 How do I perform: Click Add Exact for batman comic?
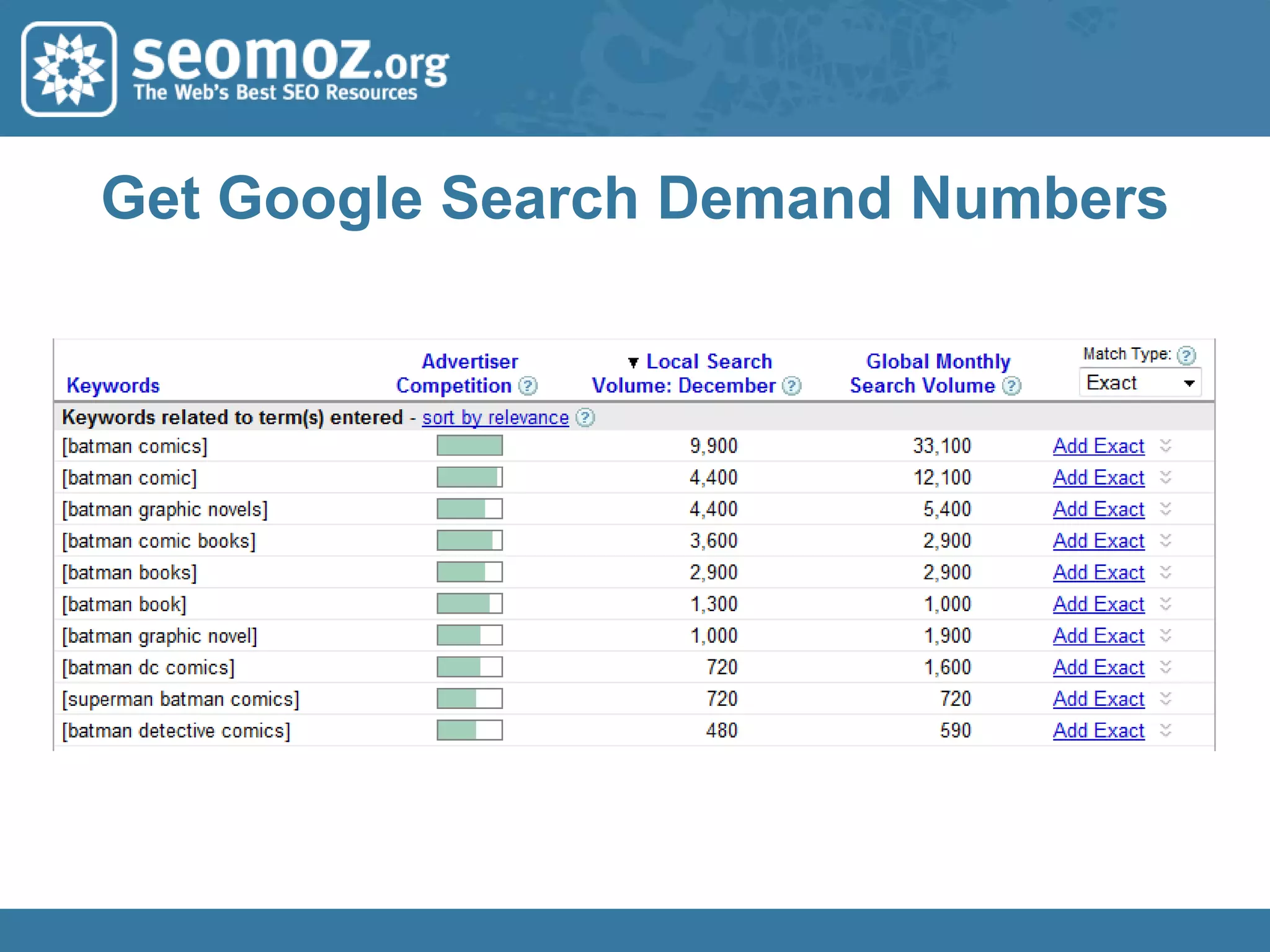pos(1099,477)
